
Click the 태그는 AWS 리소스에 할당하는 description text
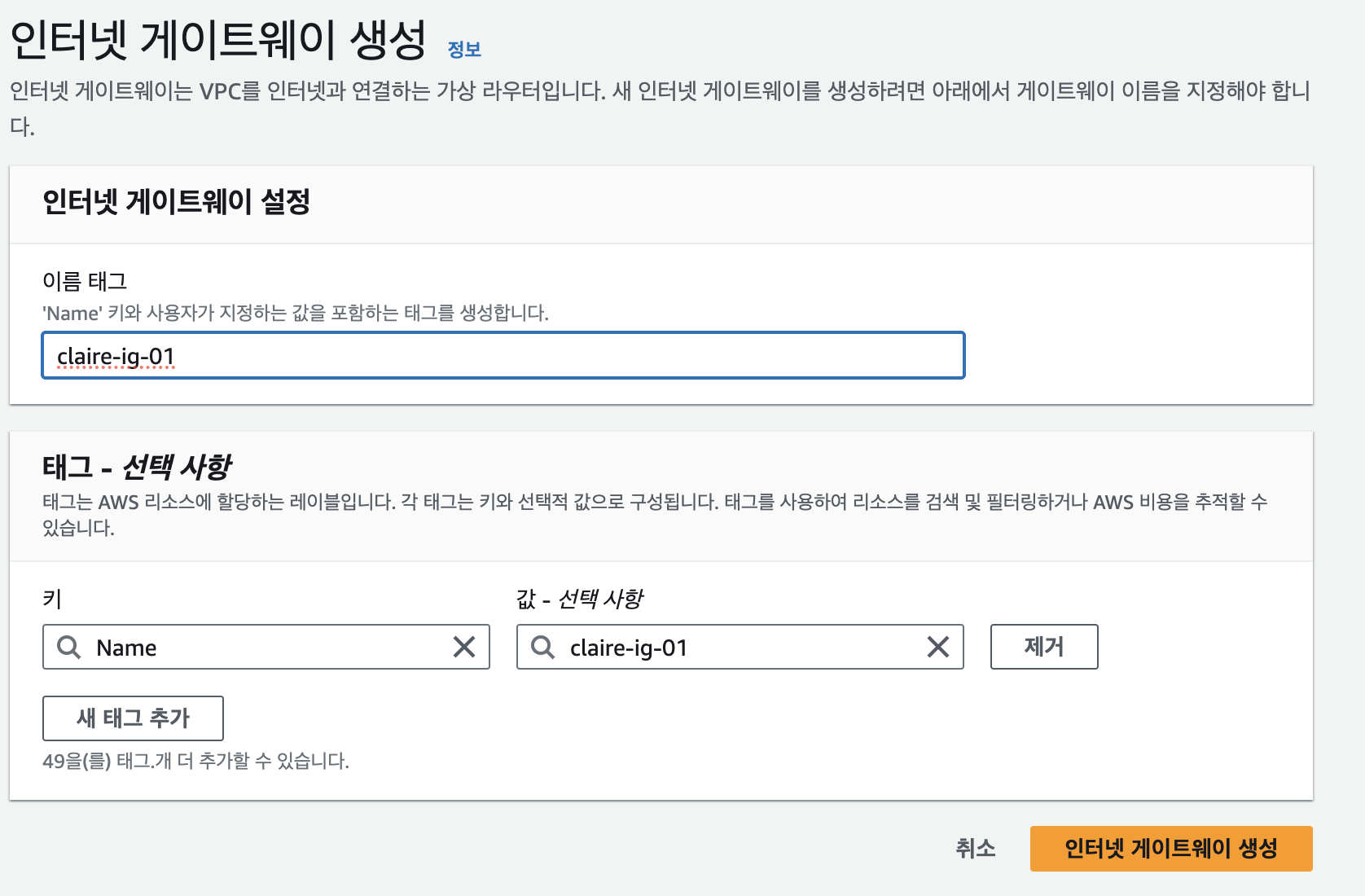point(655,514)
